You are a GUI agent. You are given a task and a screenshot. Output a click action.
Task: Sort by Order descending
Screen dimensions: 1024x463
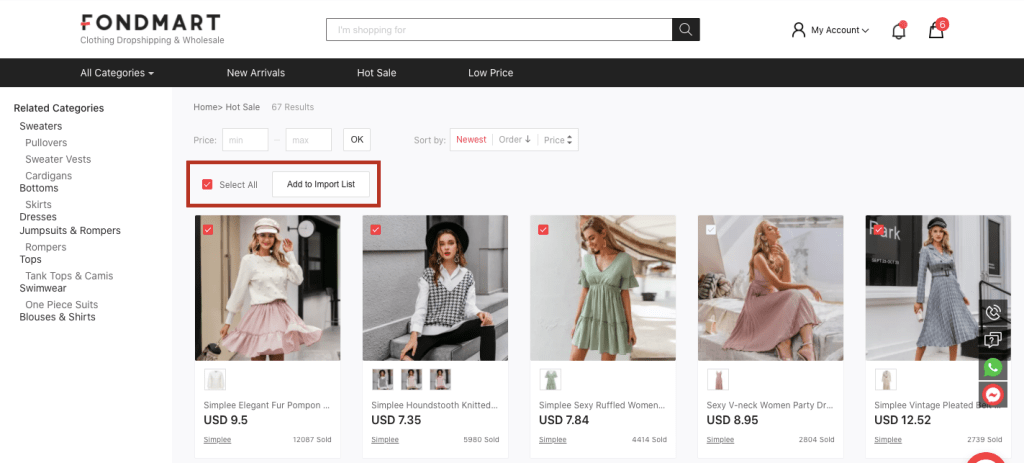[515, 140]
